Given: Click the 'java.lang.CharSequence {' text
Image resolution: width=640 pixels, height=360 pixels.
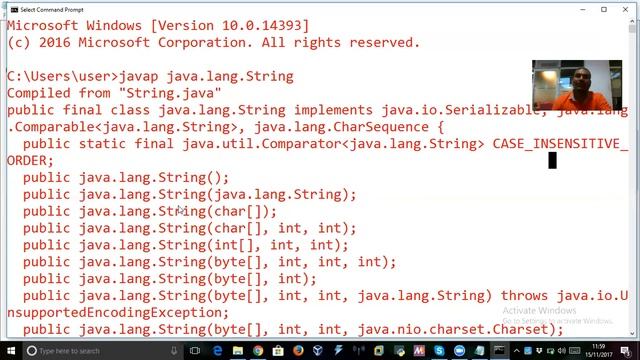Looking at the screenshot, I should coord(349,127).
